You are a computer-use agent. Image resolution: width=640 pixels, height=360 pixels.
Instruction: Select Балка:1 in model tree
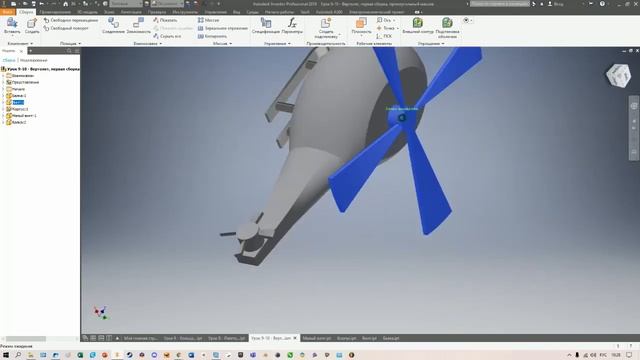pos(19,96)
